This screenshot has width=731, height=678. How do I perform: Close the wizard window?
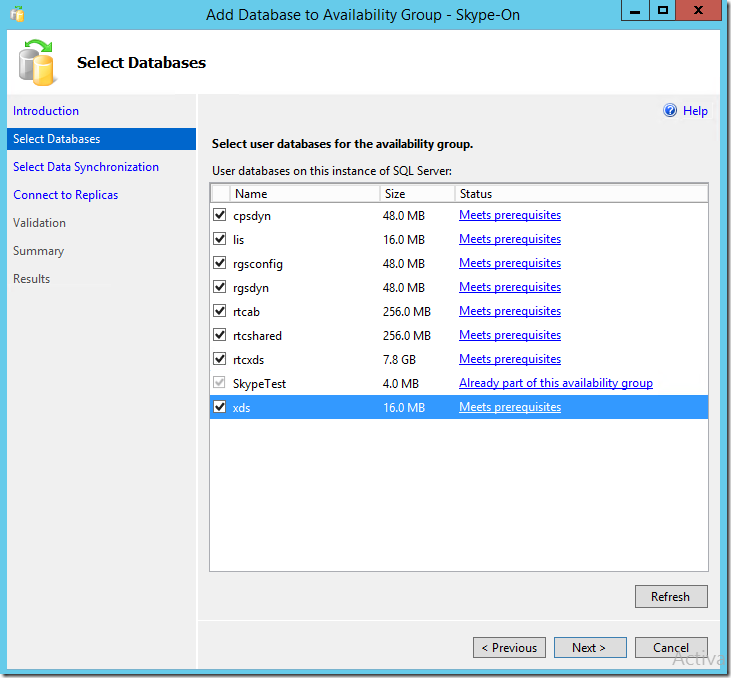click(x=698, y=10)
